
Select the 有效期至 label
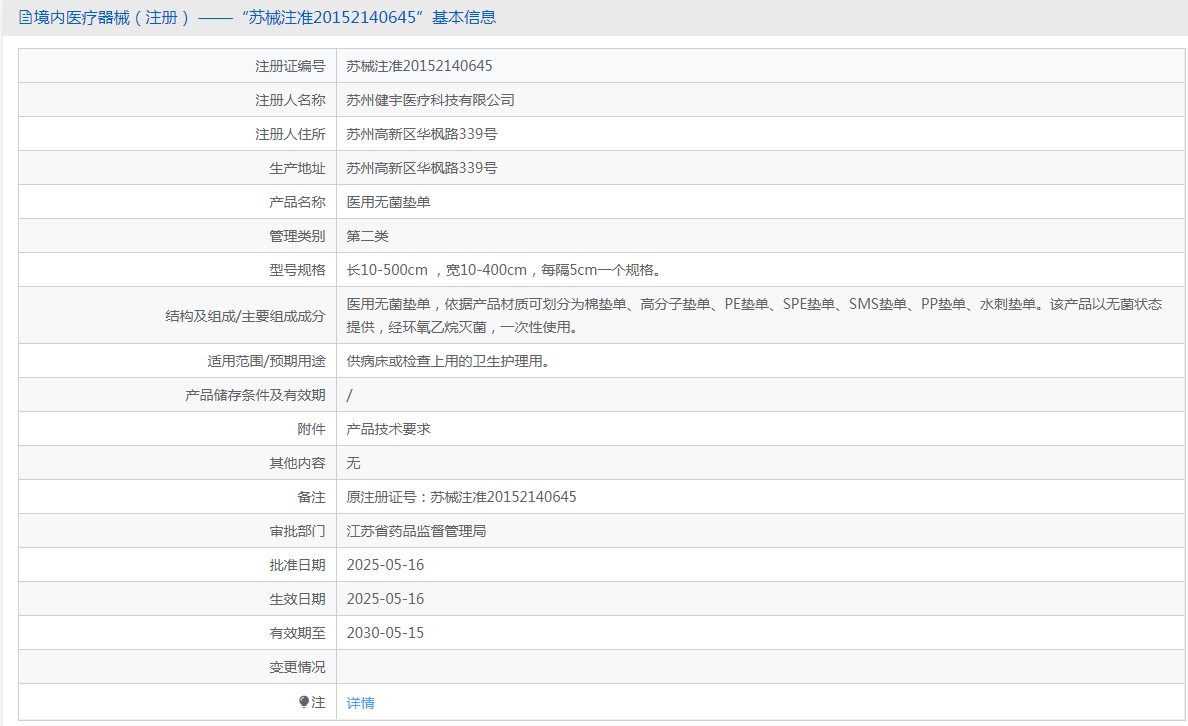pyautogui.click(x=297, y=633)
